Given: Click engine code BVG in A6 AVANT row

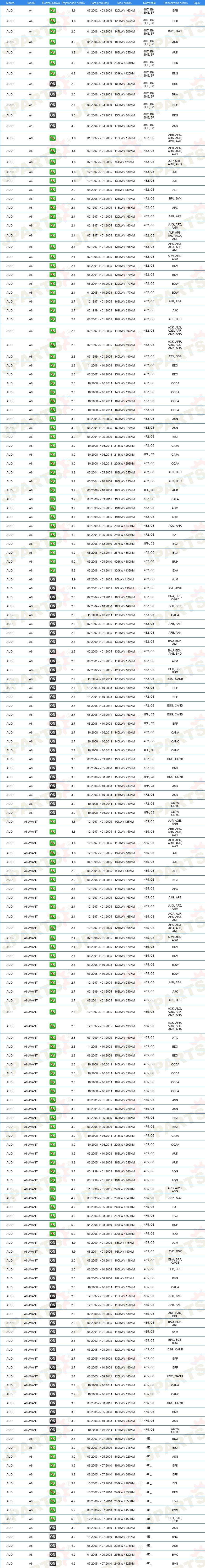Looking at the screenshot, I should 175,1278.
